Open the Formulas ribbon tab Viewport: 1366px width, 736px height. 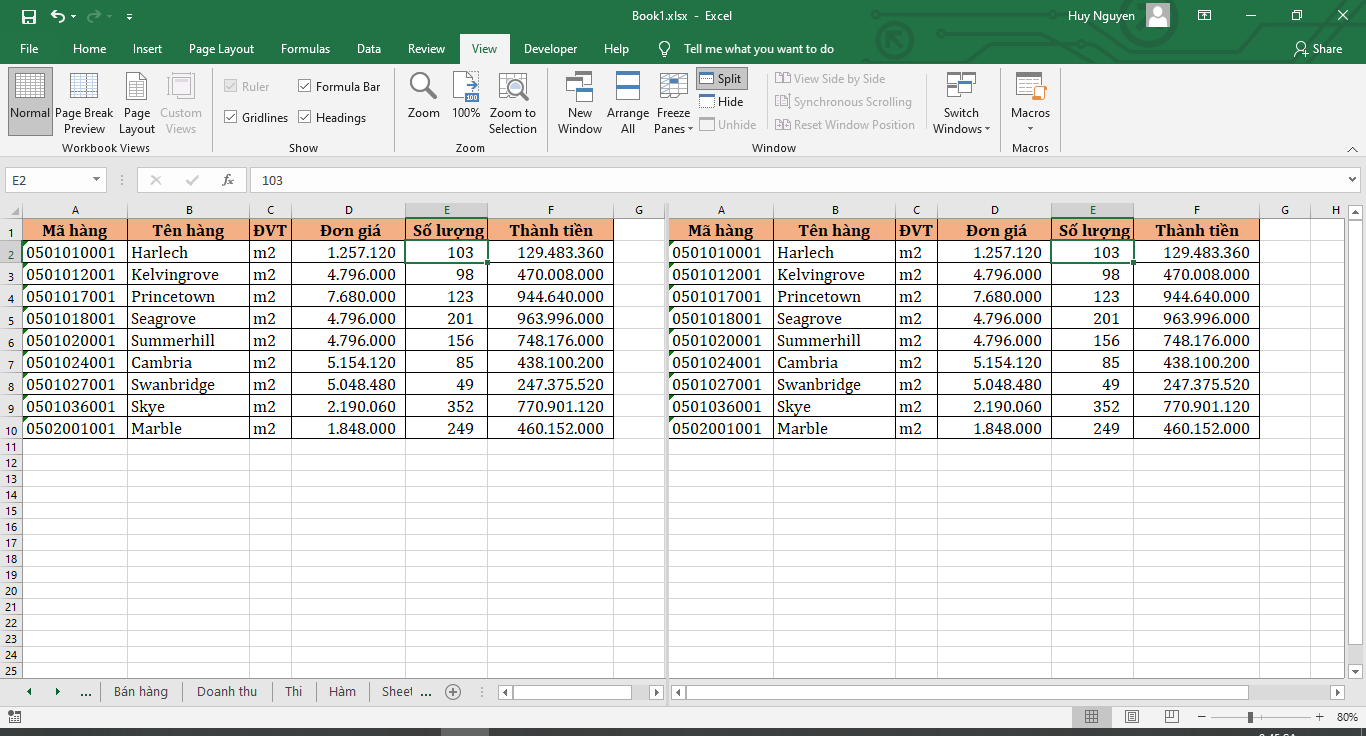click(x=305, y=49)
